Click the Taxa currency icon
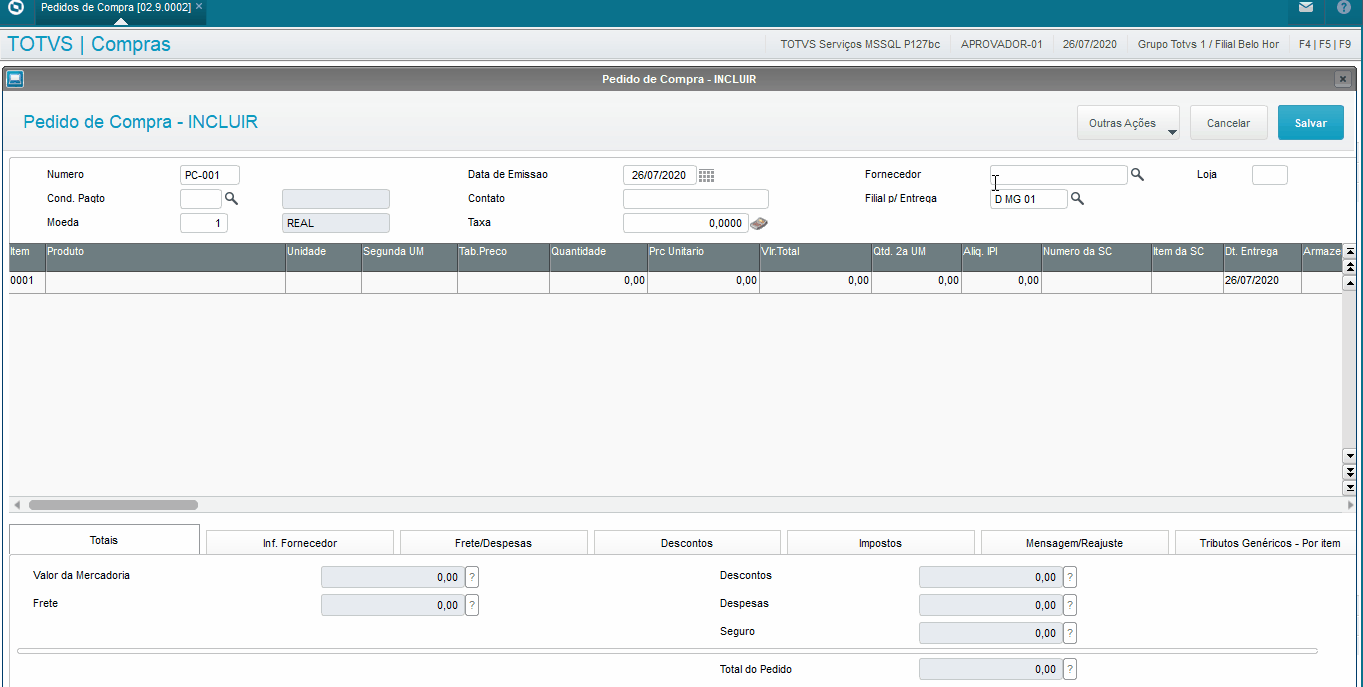 [759, 223]
